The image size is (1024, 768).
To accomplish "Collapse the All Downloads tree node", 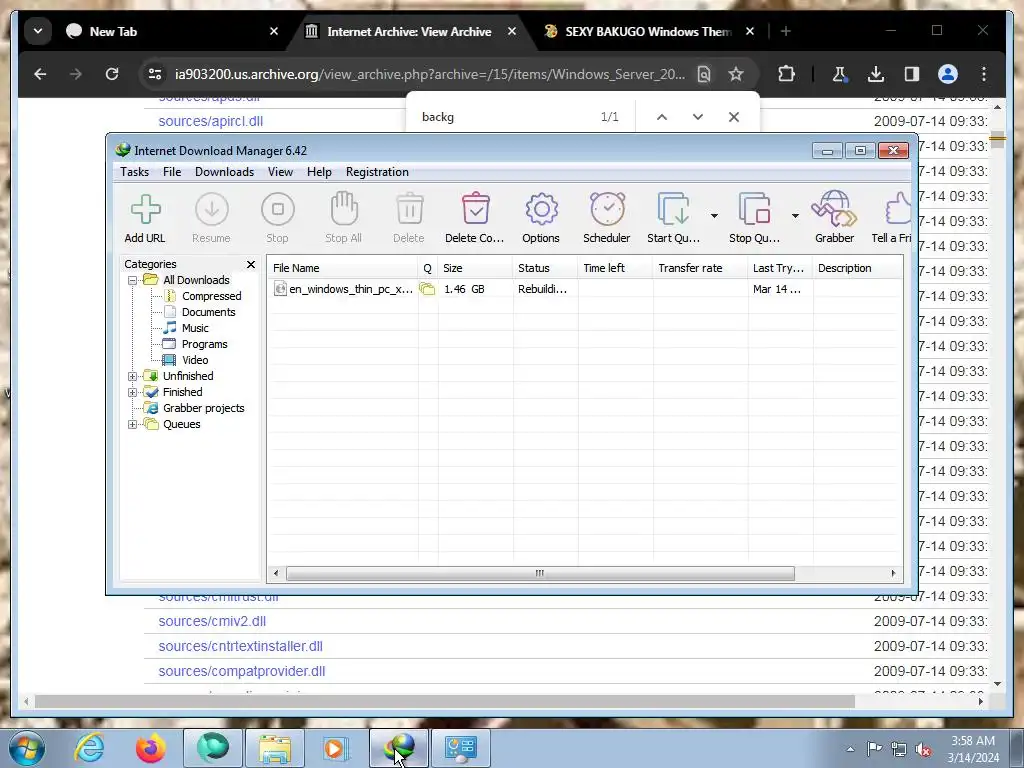I will [x=133, y=280].
